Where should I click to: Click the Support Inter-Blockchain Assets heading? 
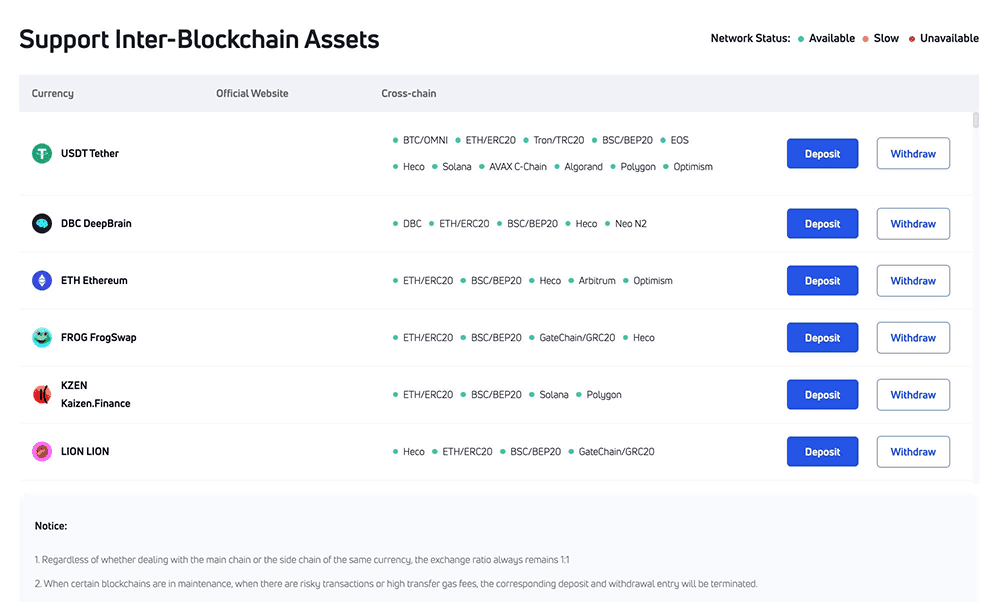[199, 40]
